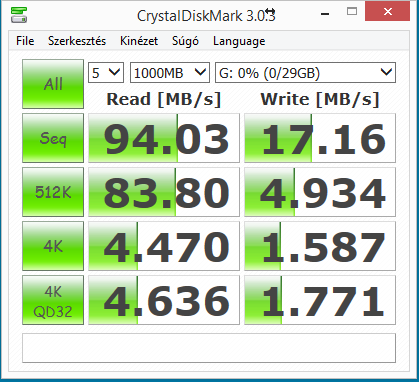
Task: Open the File menu
Action: [25, 41]
